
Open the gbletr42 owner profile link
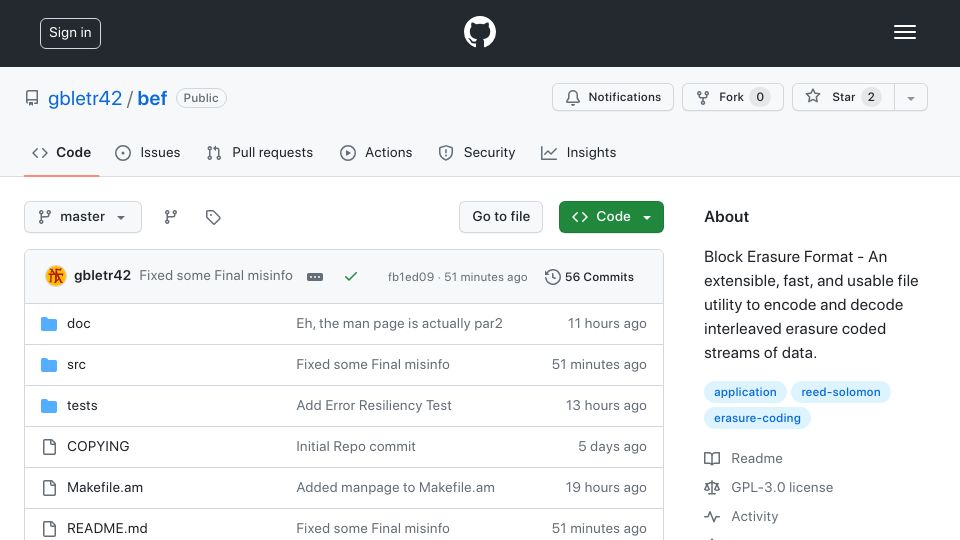[85, 98]
